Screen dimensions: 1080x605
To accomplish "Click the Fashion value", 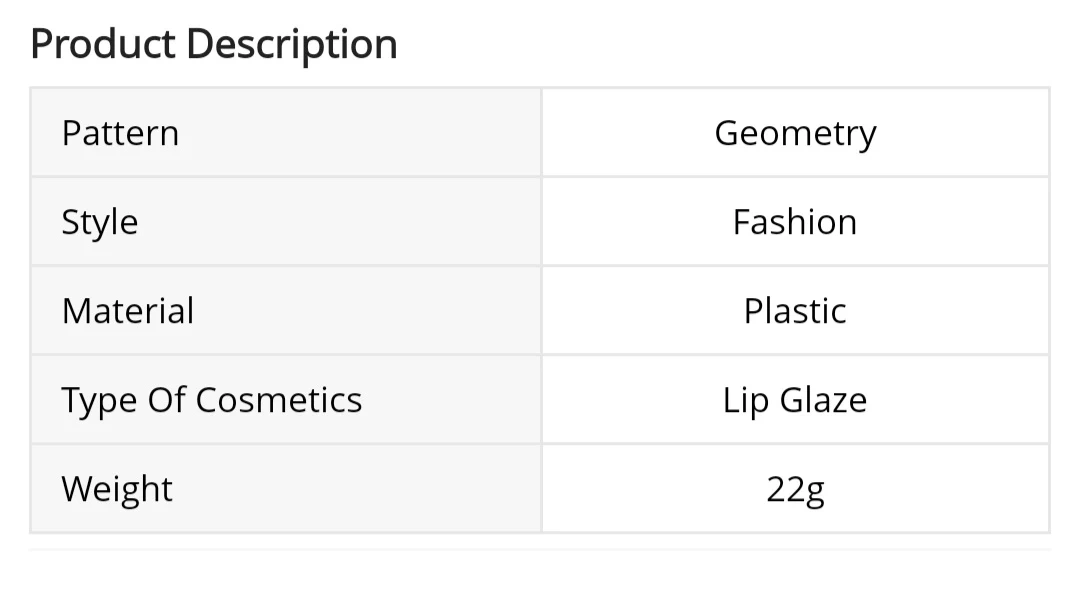I will (x=795, y=222).
